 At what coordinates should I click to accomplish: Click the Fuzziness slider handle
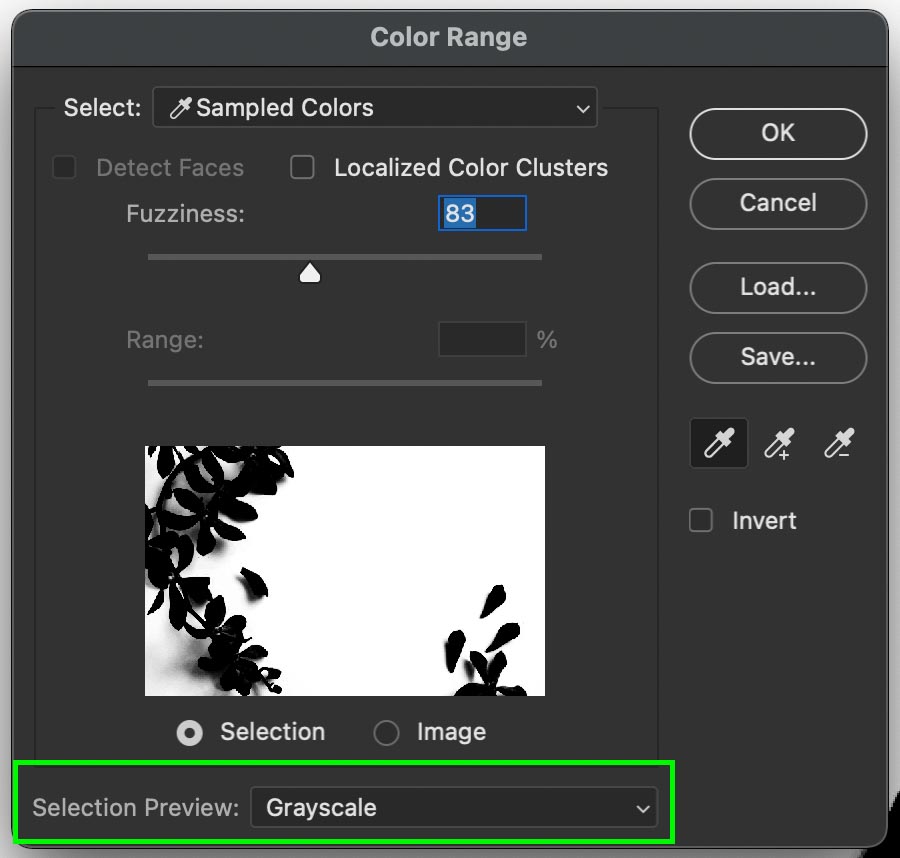(310, 273)
